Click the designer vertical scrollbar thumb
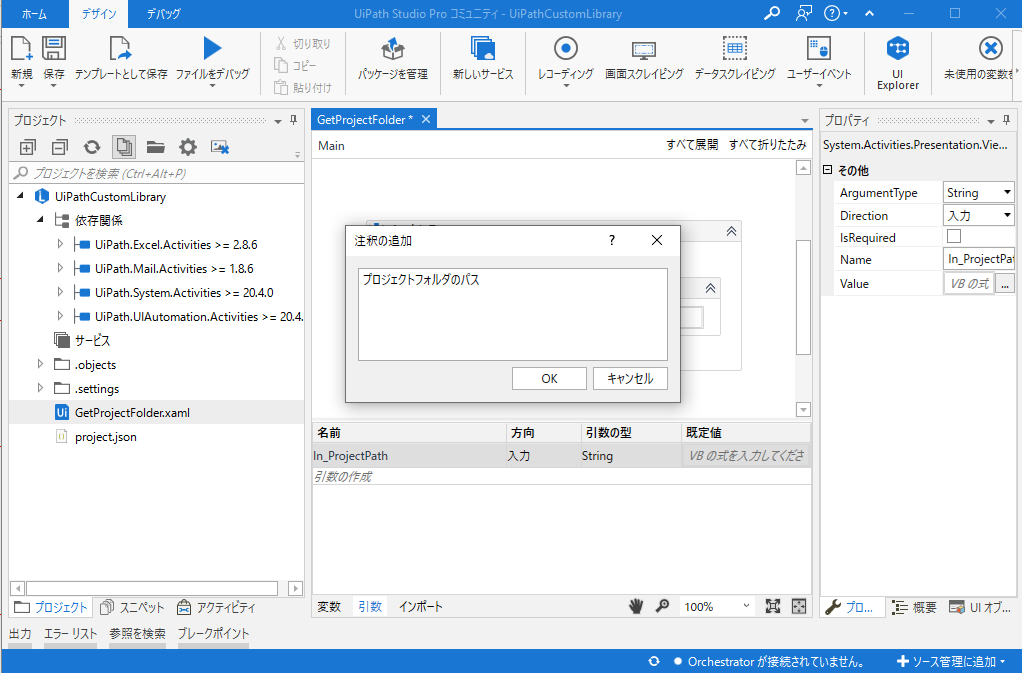The width and height of the screenshot is (1022, 673). (804, 297)
